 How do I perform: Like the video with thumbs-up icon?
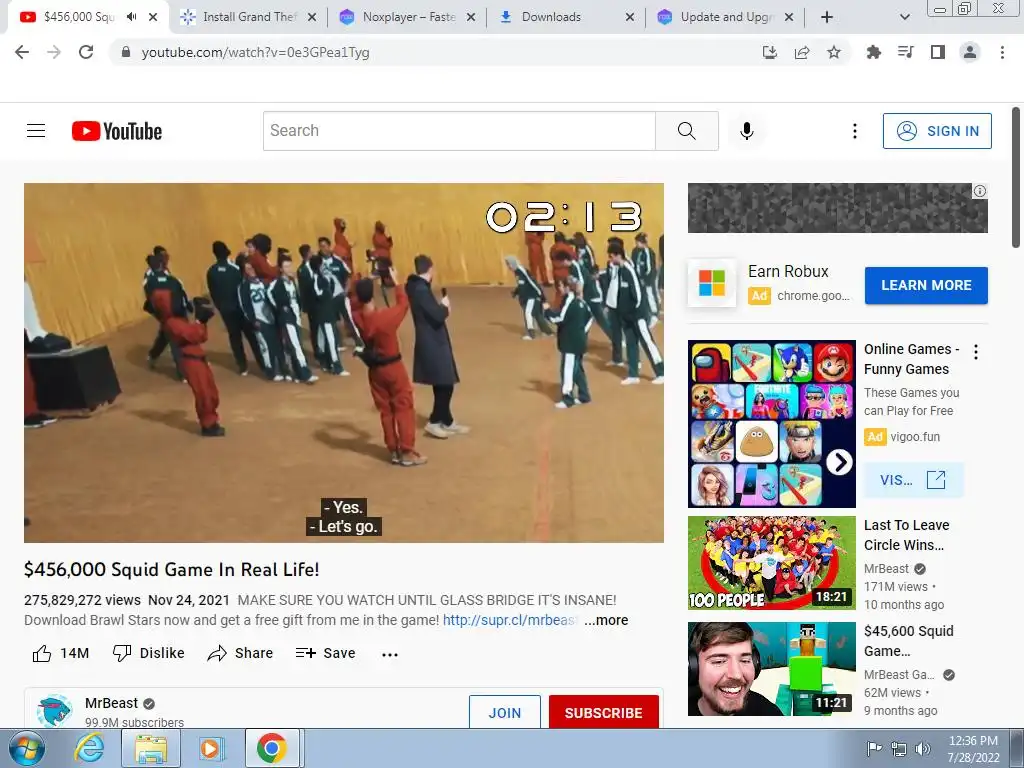pyautogui.click(x=42, y=653)
